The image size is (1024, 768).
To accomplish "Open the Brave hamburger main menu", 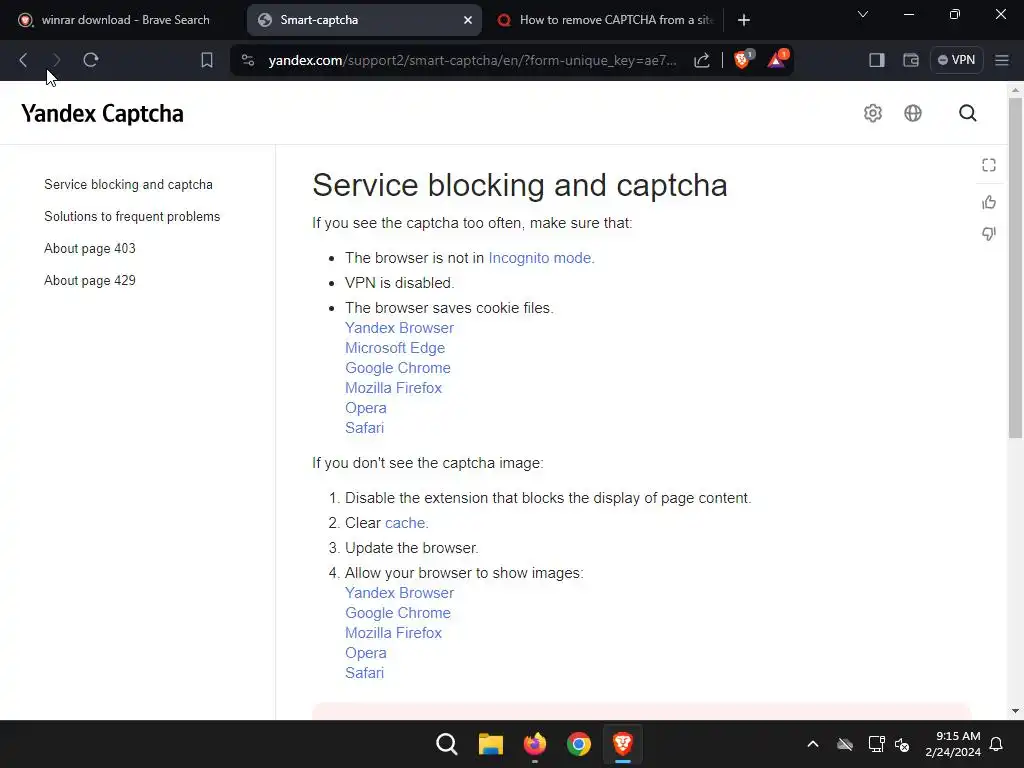I will (x=1002, y=60).
